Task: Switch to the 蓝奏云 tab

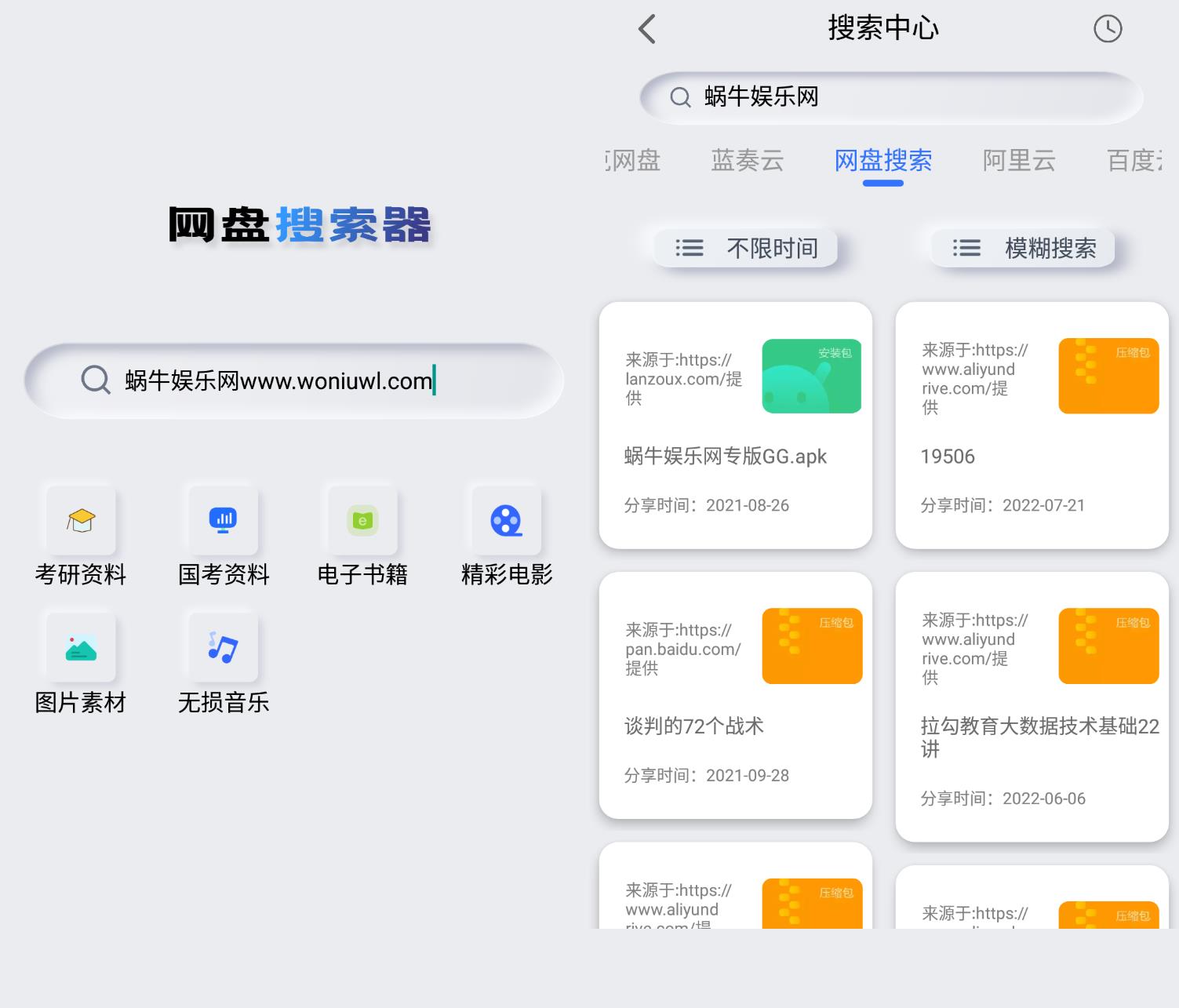Action: [x=748, y=161]
